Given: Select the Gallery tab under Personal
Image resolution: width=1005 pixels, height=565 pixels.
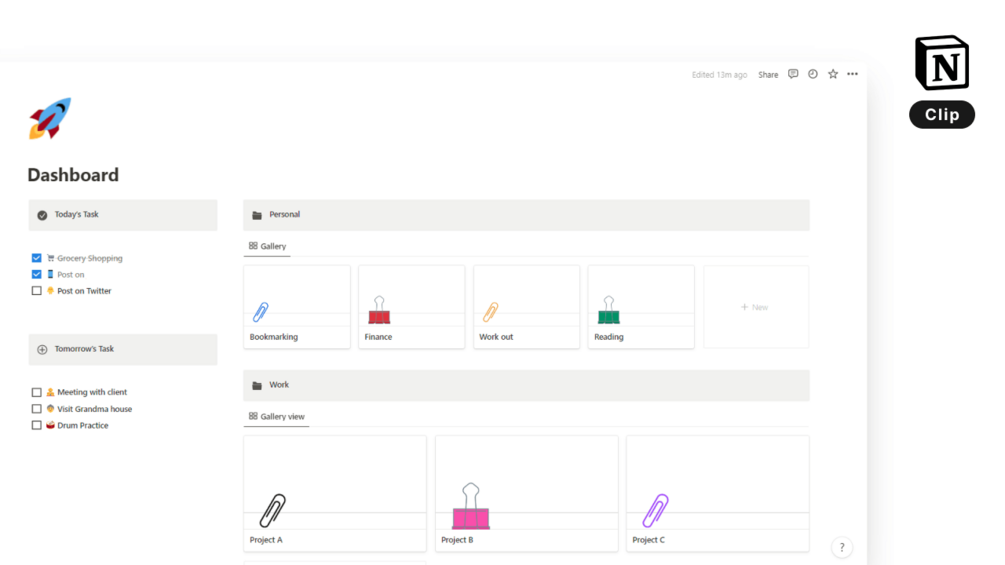Looking at the screenshot, I should [267, 246].
